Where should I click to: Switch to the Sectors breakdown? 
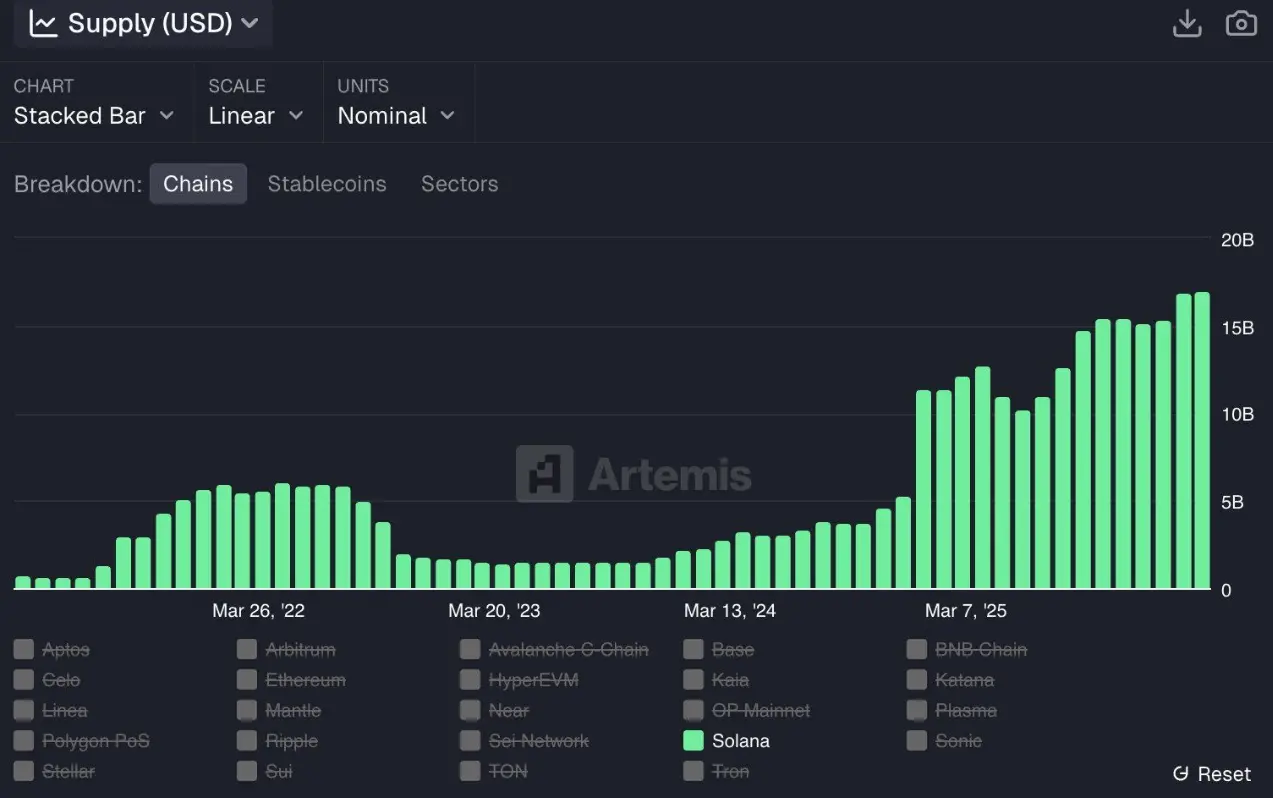[459, 184]
